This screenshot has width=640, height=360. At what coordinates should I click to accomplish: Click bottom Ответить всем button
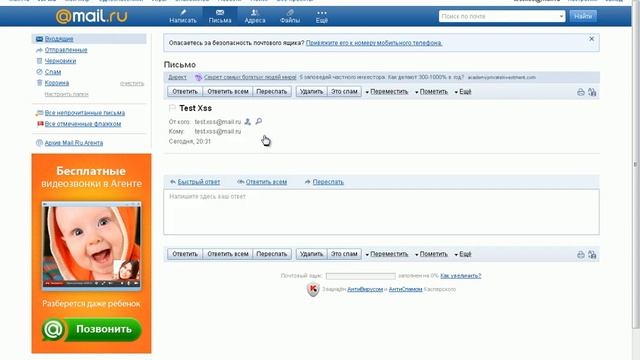(228, 254)
